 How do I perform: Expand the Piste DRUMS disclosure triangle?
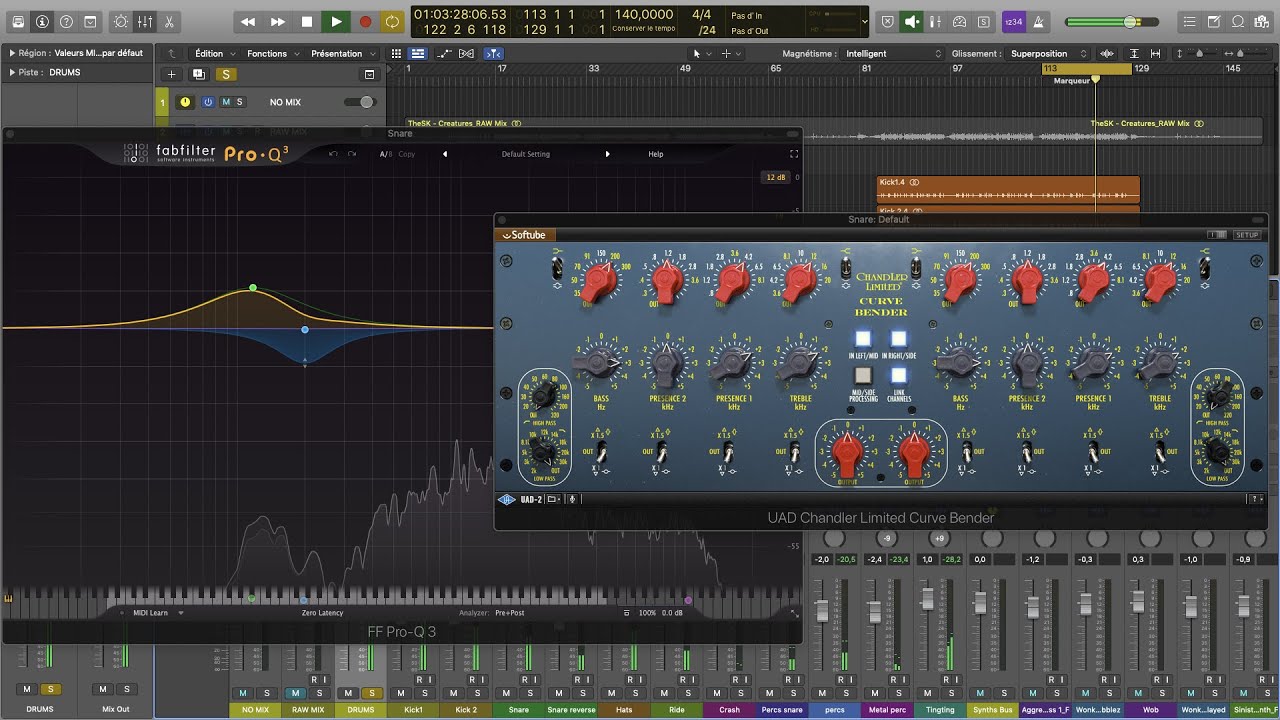pos(11,72)
